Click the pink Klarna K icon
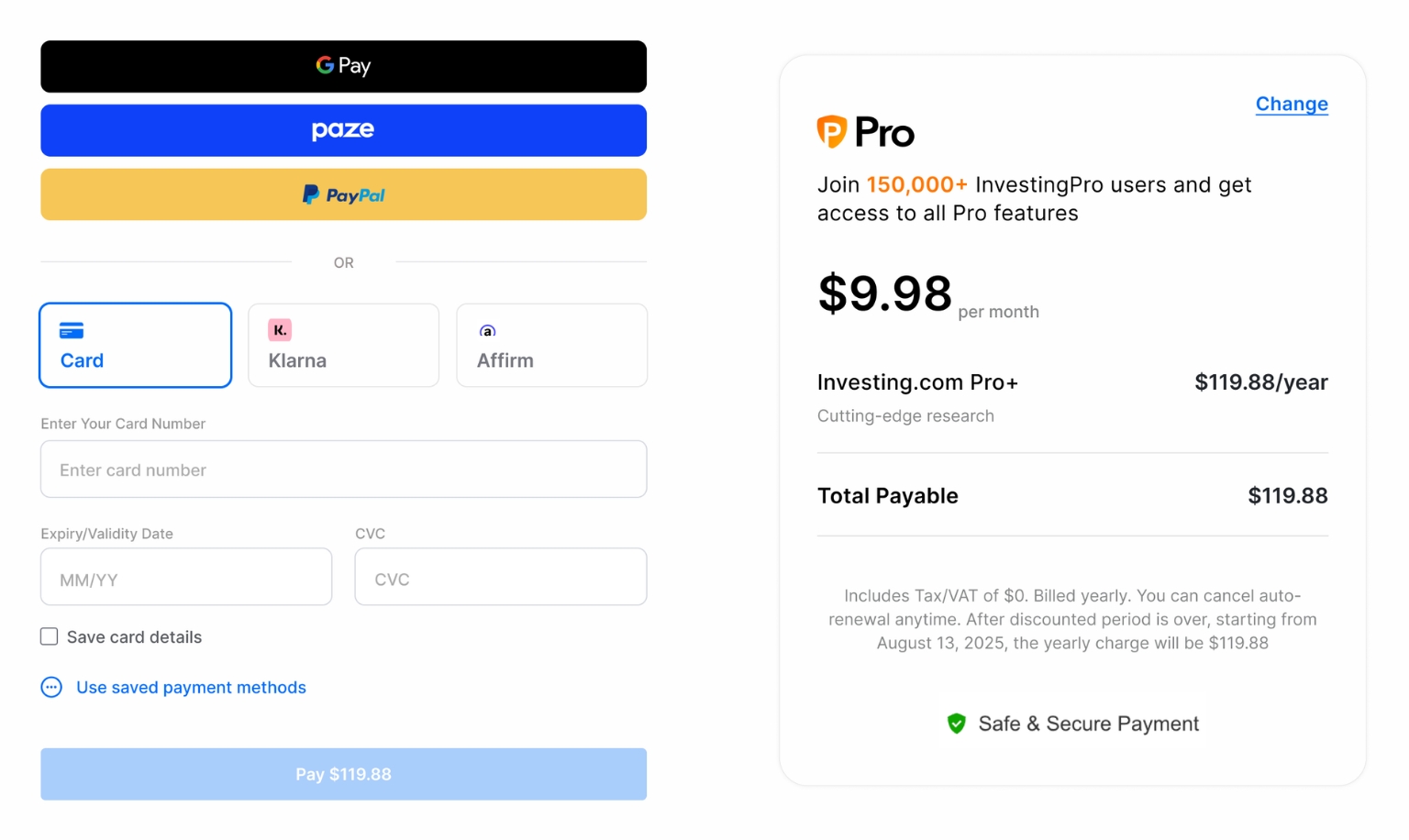This screenshot has height=840, width=1409. click(x=280, y=330)
